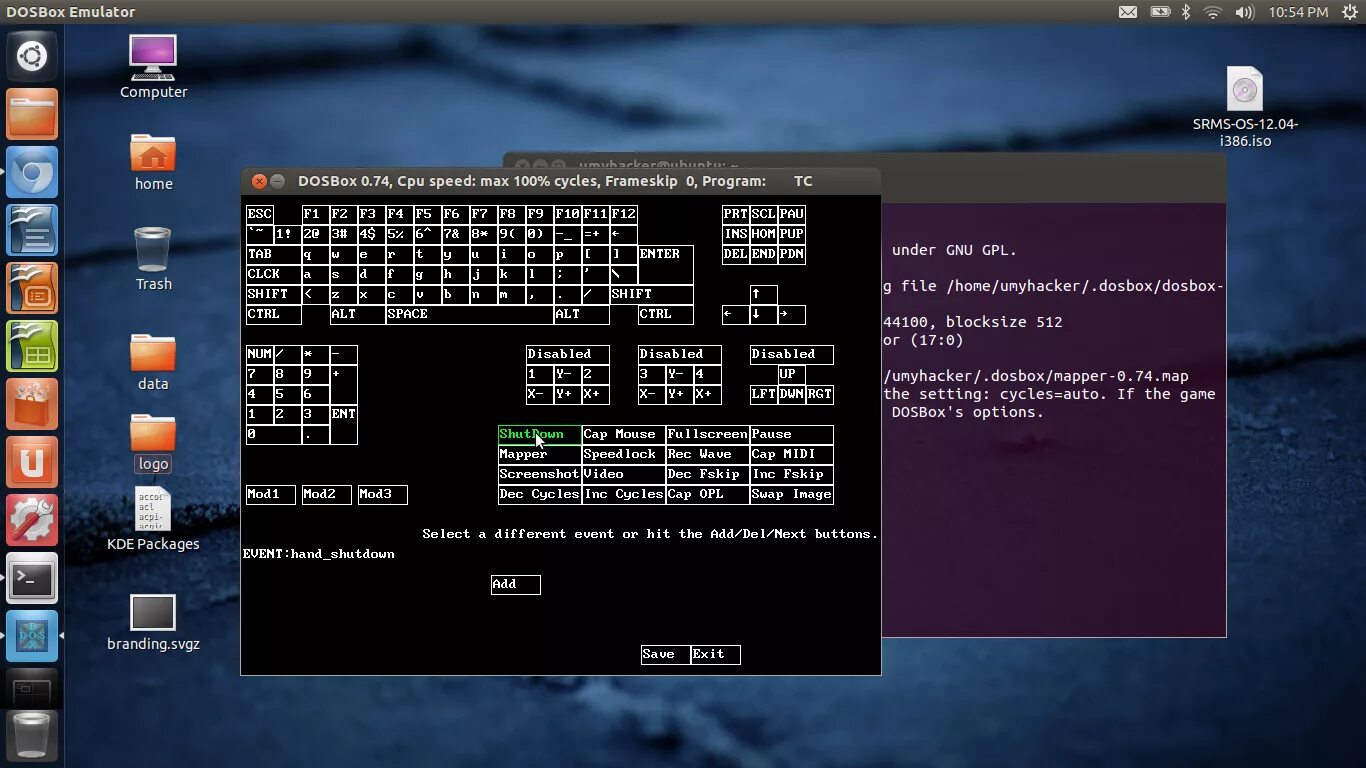Exit the DOSBox mapper

[x=715, y=654]
